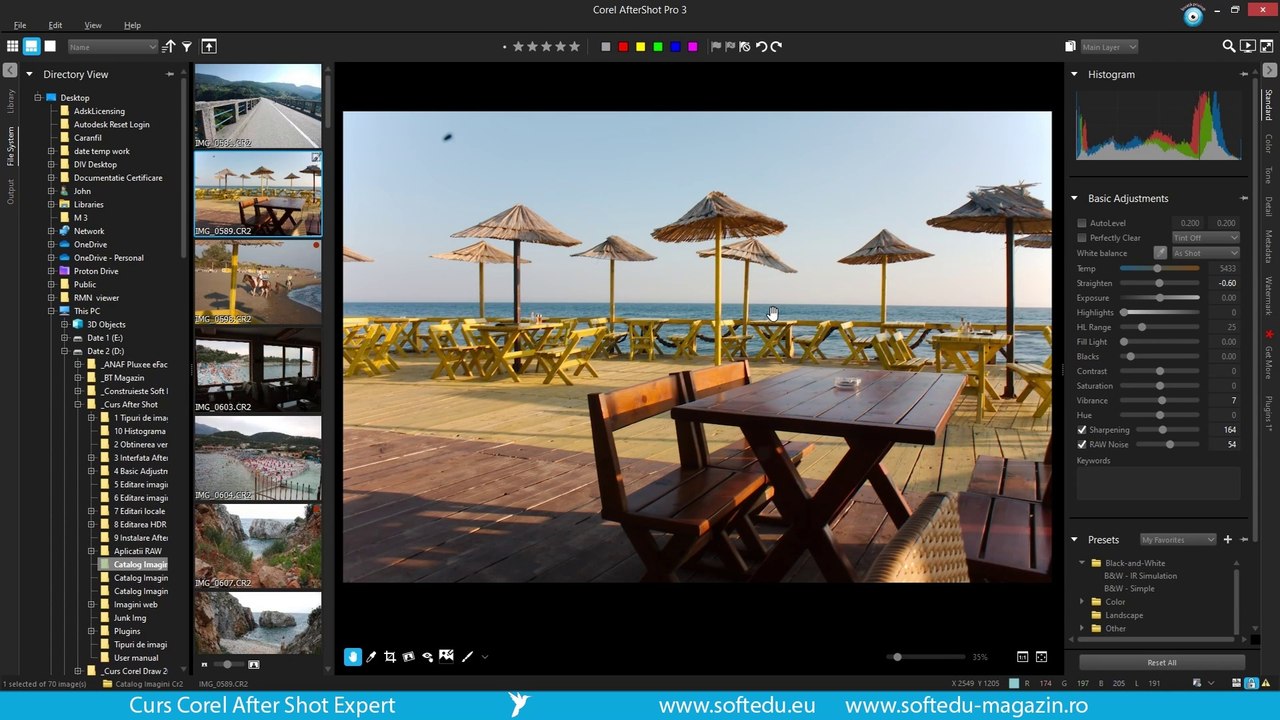Open the Get More tab
Image resolution: width=1280 pixels, height=720 pixels.
coord(1269,353)
